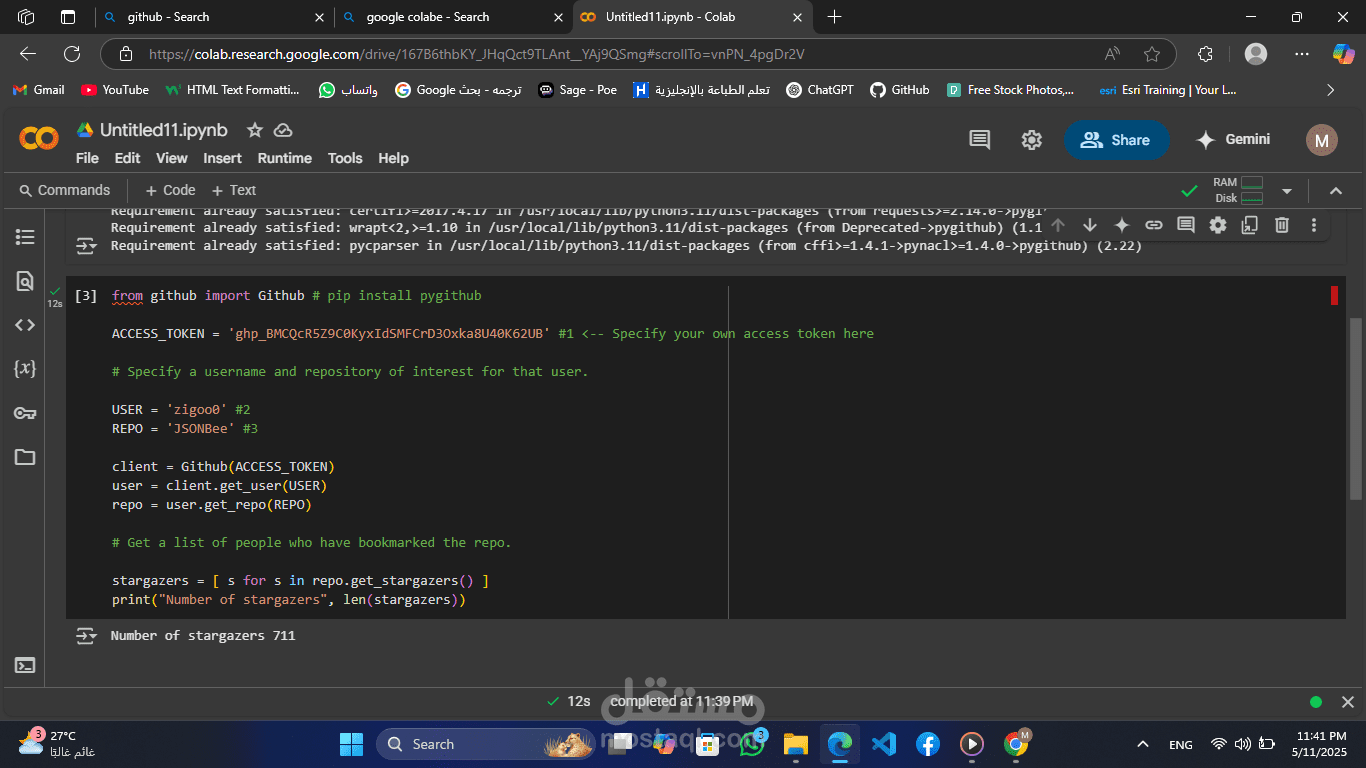Click the browser address bar URL
Viewport: 1366px width, 768px height.
476,54
